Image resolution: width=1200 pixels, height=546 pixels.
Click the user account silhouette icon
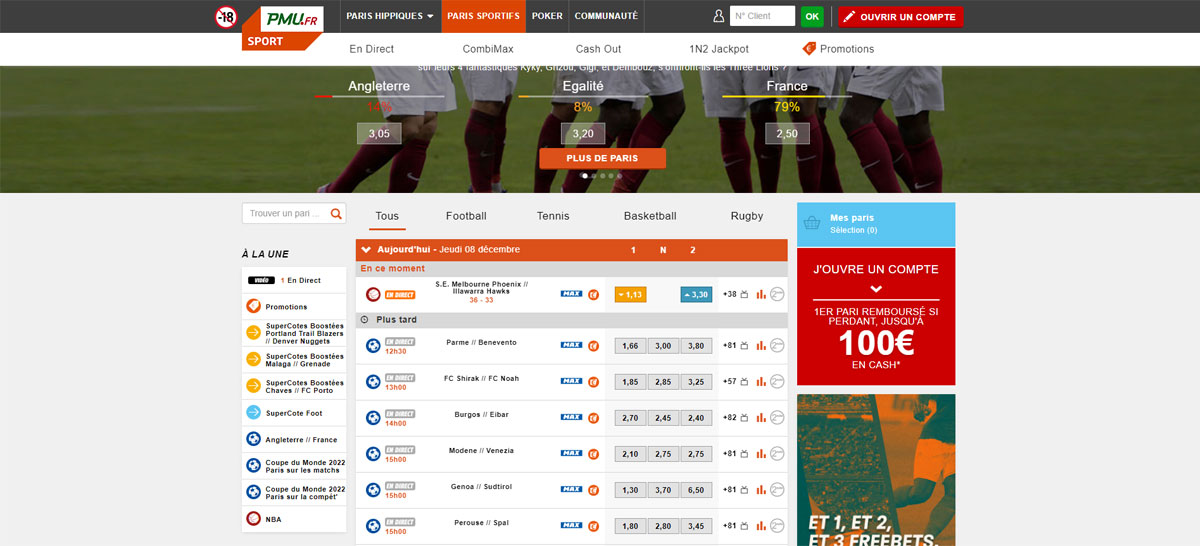click(718, 16)
